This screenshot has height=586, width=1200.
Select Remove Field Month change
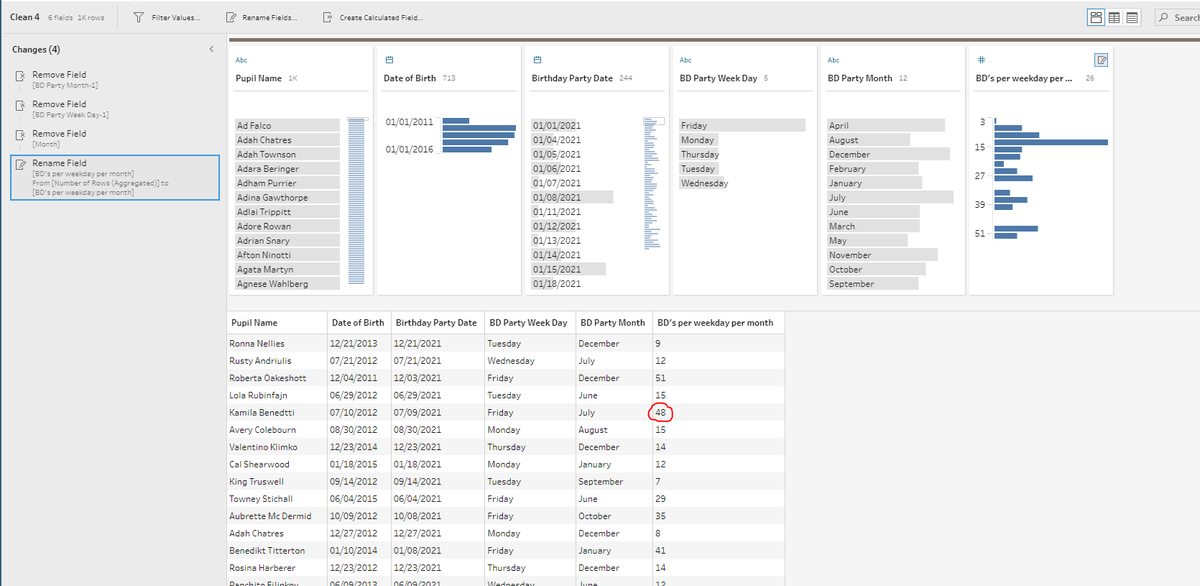pyautogui.click(x=115, y=138)
